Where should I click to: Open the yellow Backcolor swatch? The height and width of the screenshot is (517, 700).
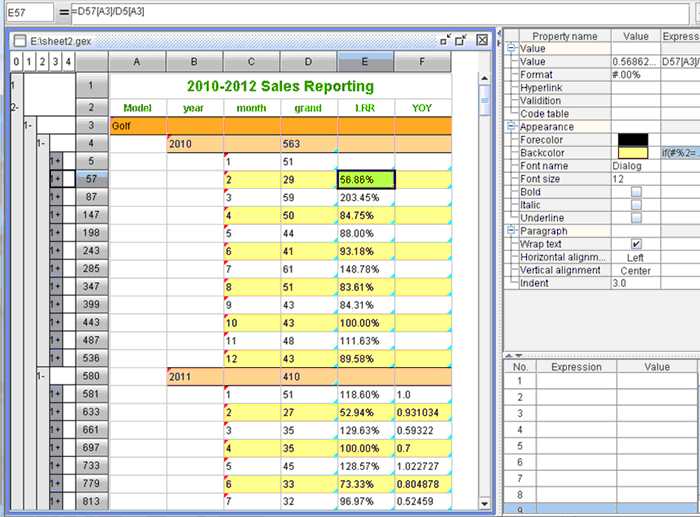click(634, 152)
